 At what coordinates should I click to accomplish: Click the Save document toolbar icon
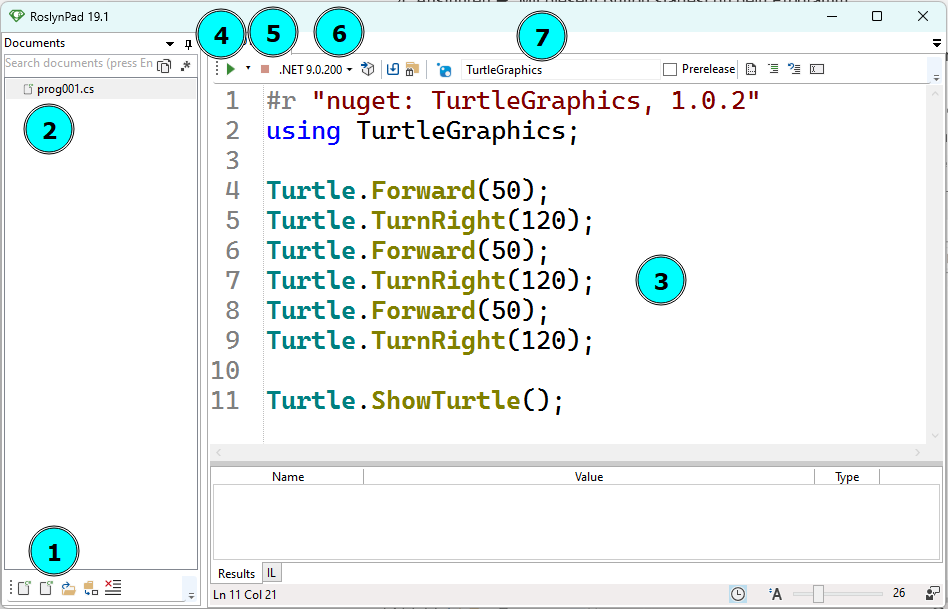[393, 69]
